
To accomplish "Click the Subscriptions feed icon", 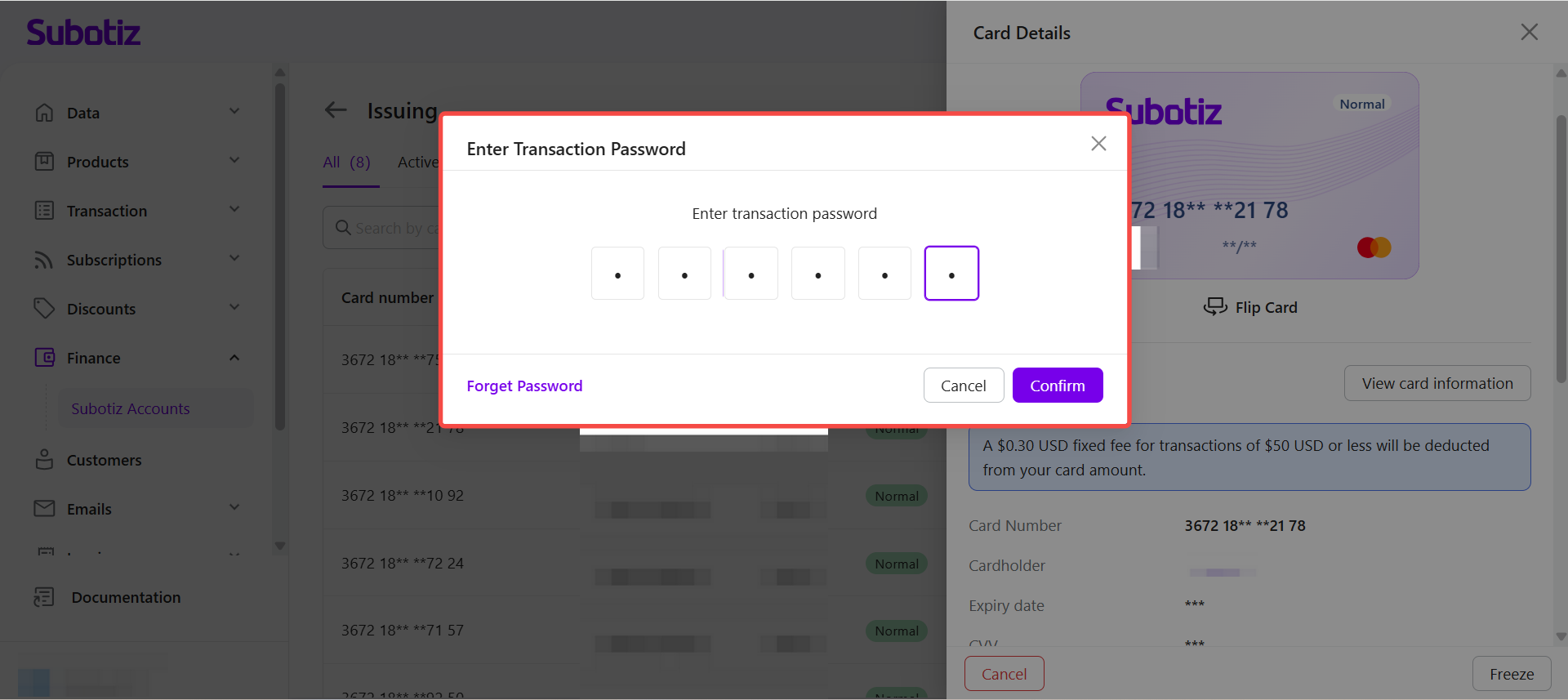I will pyautogui.click(x=44, y=260).
